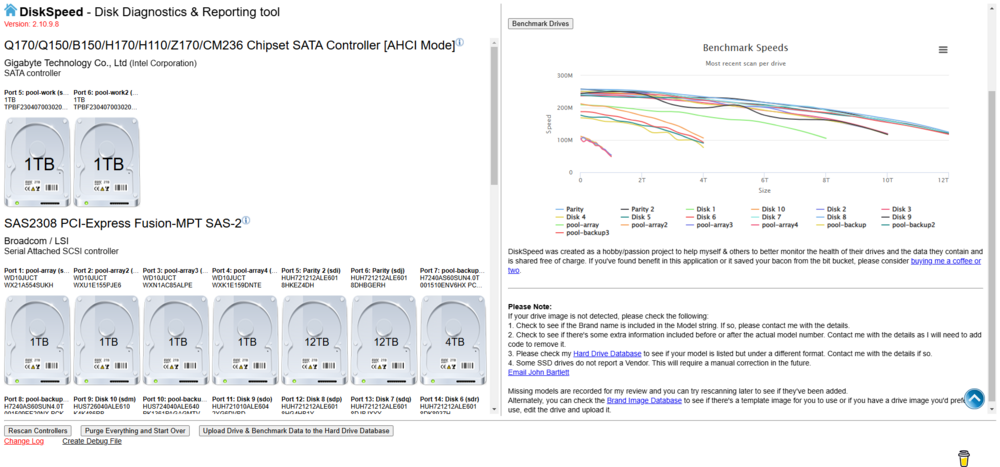Click the Gigabyte Technology Co., Ltd text
This screenshot has height=467, width=1000.
[65, 63]
